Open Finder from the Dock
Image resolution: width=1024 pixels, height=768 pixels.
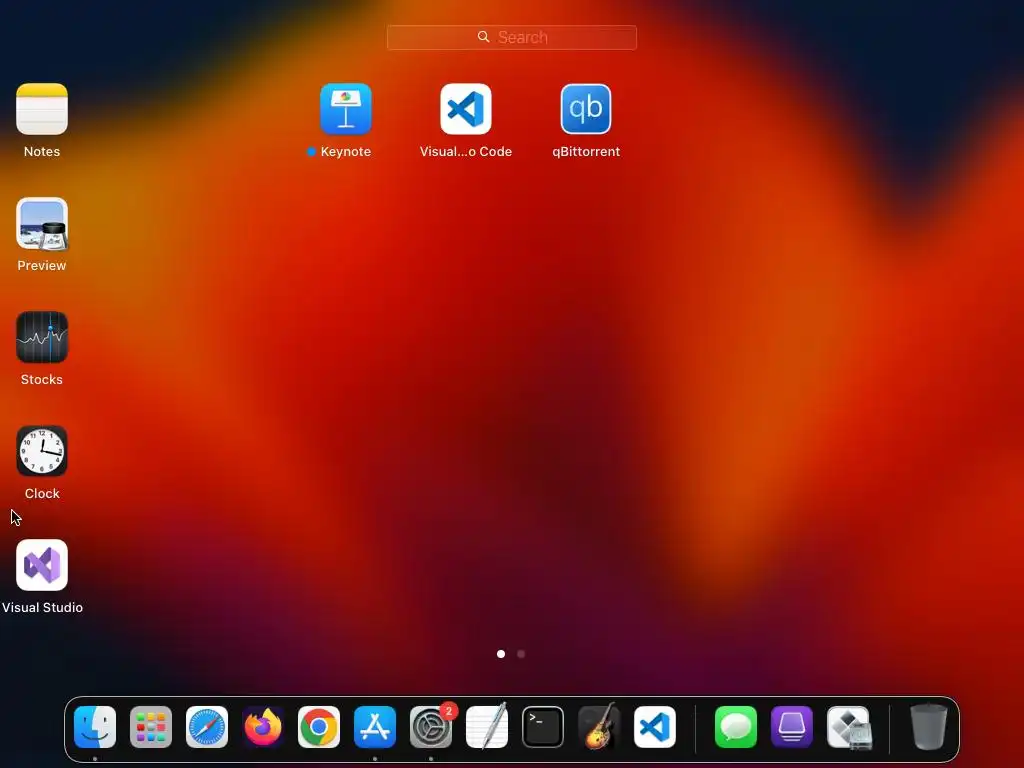point(95,727)
